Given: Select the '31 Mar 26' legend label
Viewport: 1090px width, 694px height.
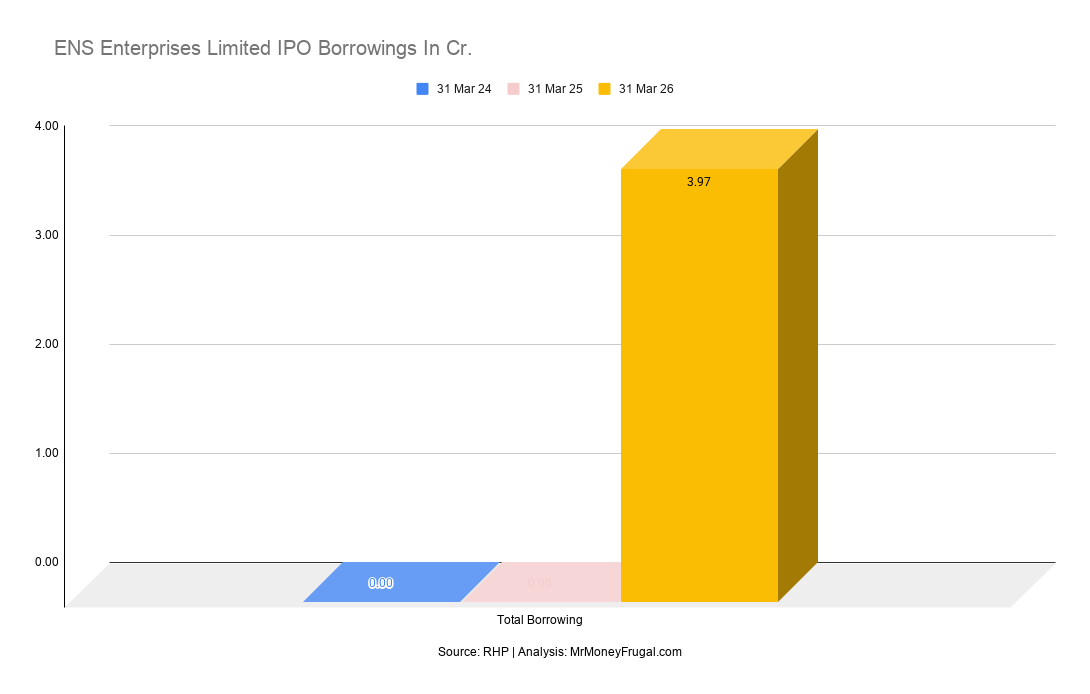Looking at the screenshot, I should (646, 89).
